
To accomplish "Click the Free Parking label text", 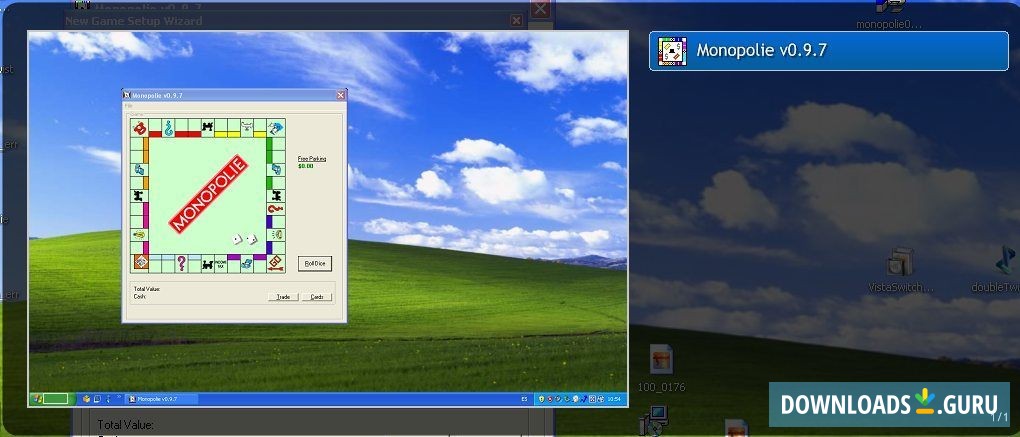I will click(x=312, y=158).
